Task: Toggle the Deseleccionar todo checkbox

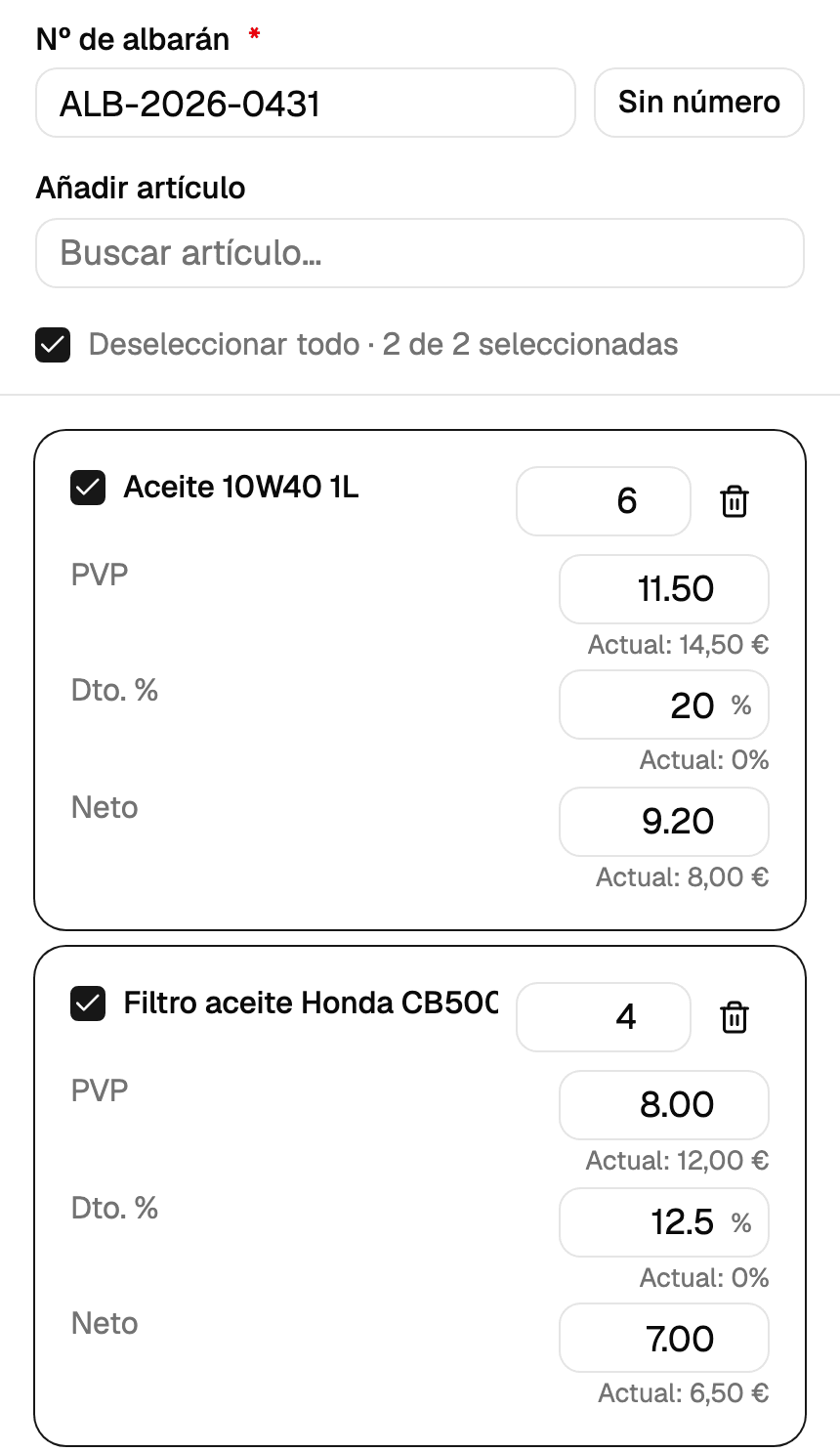Action: click(x=53, y=345)
